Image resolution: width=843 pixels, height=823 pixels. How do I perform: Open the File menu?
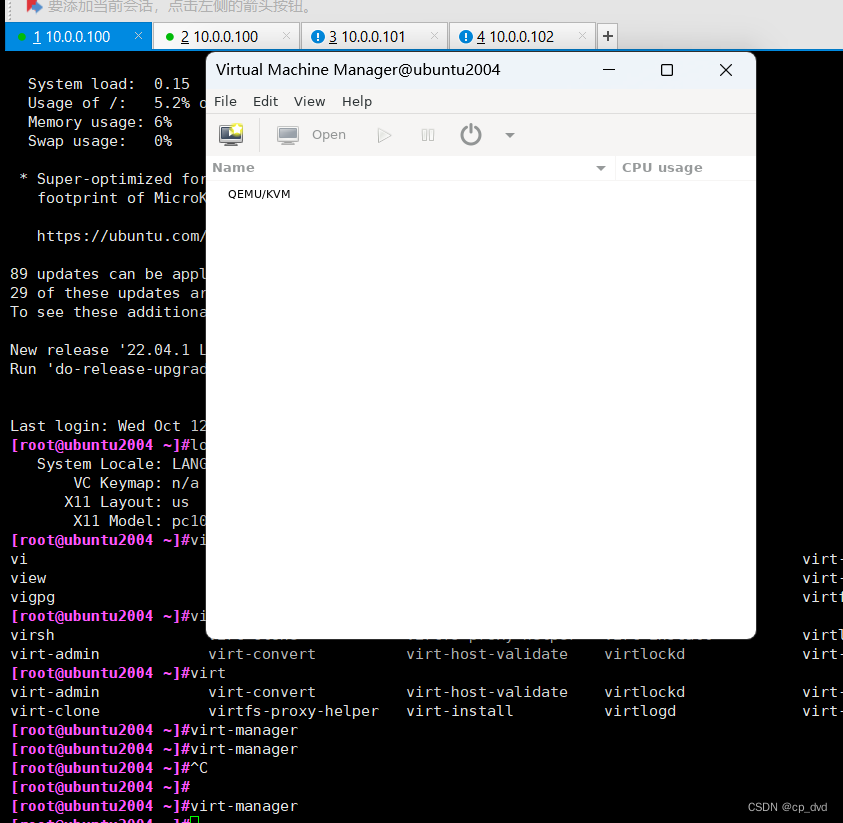(x=225, y=102)
